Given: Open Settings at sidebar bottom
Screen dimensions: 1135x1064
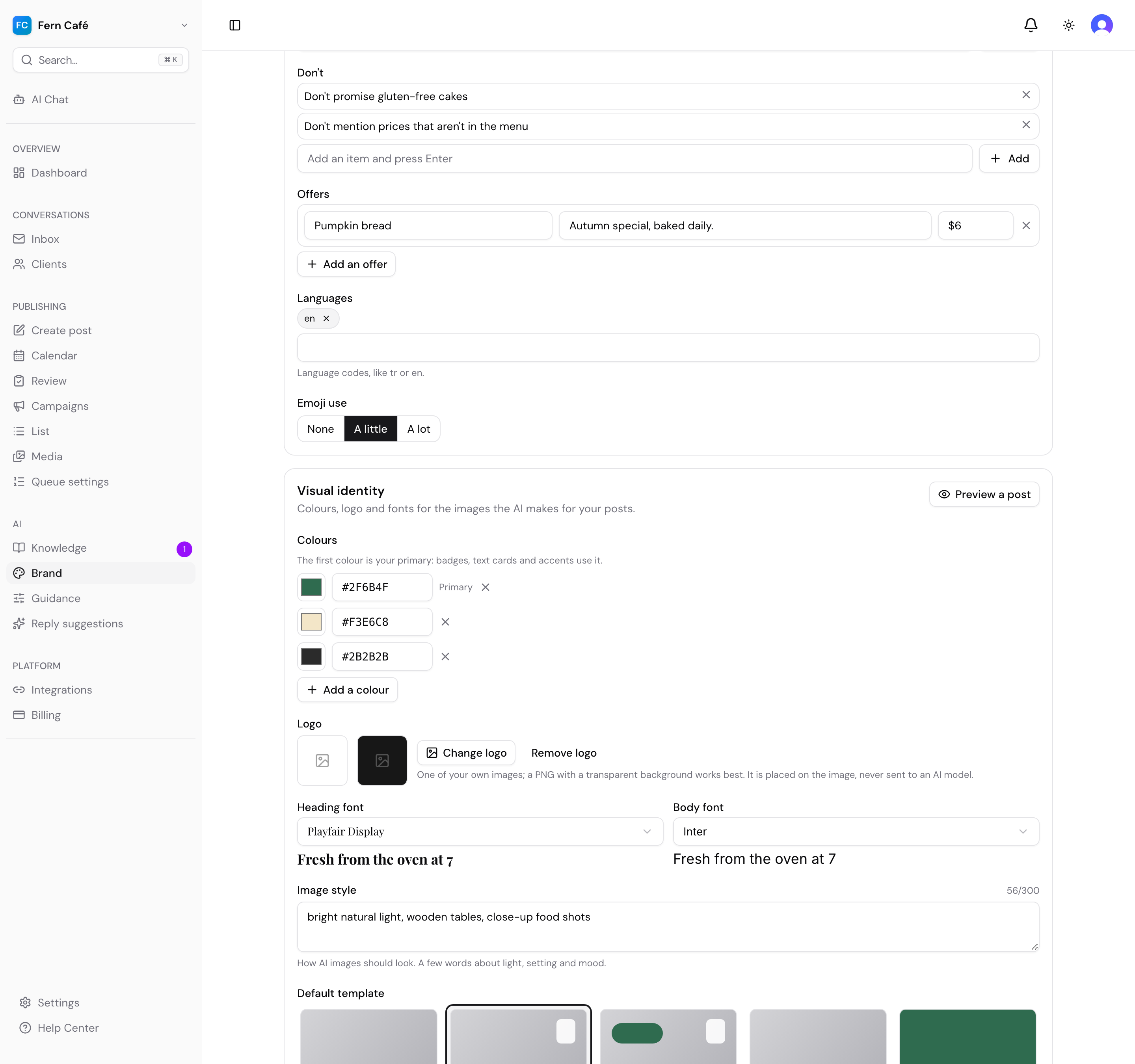Looking at the screenshot, I should [x=100, y=1003].
